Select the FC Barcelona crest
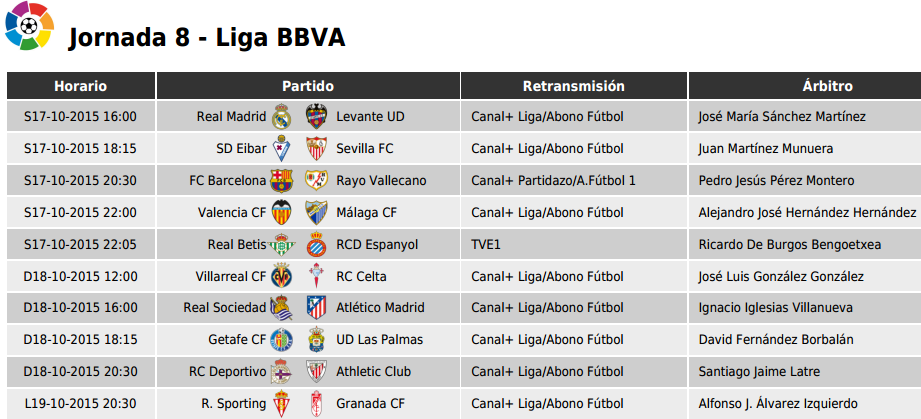 click(281, 180)
